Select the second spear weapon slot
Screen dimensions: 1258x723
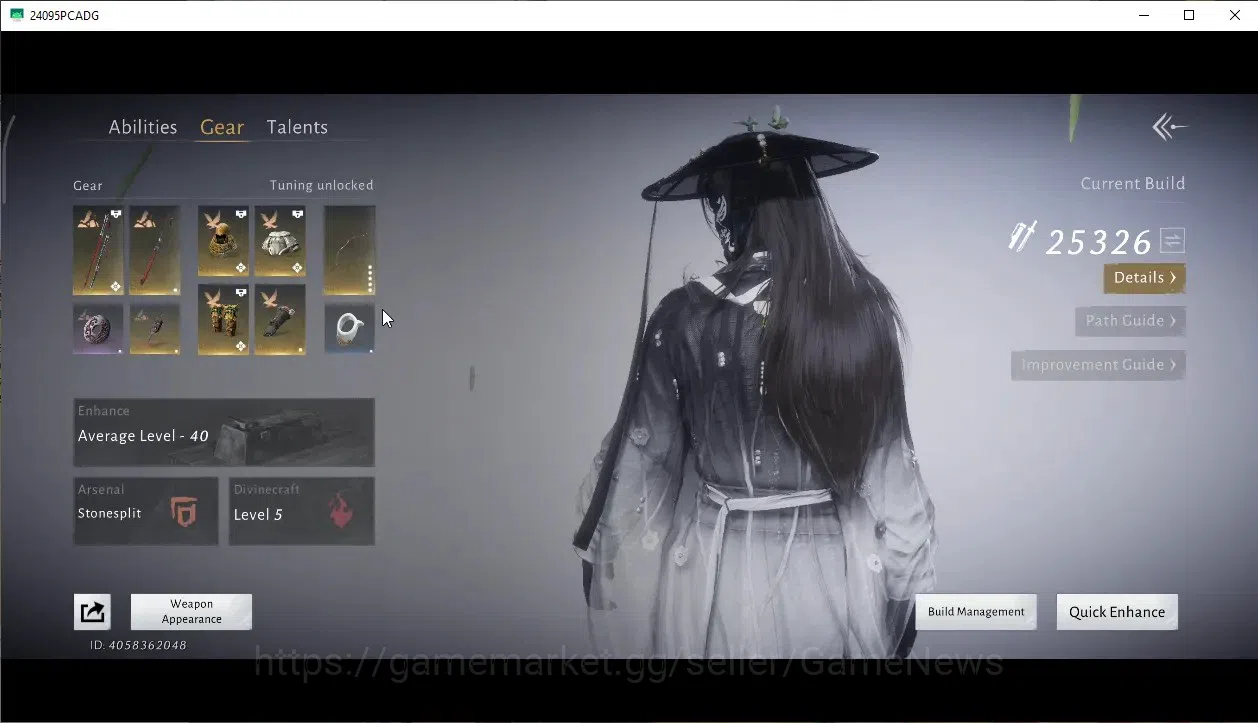tap(155, 250)
